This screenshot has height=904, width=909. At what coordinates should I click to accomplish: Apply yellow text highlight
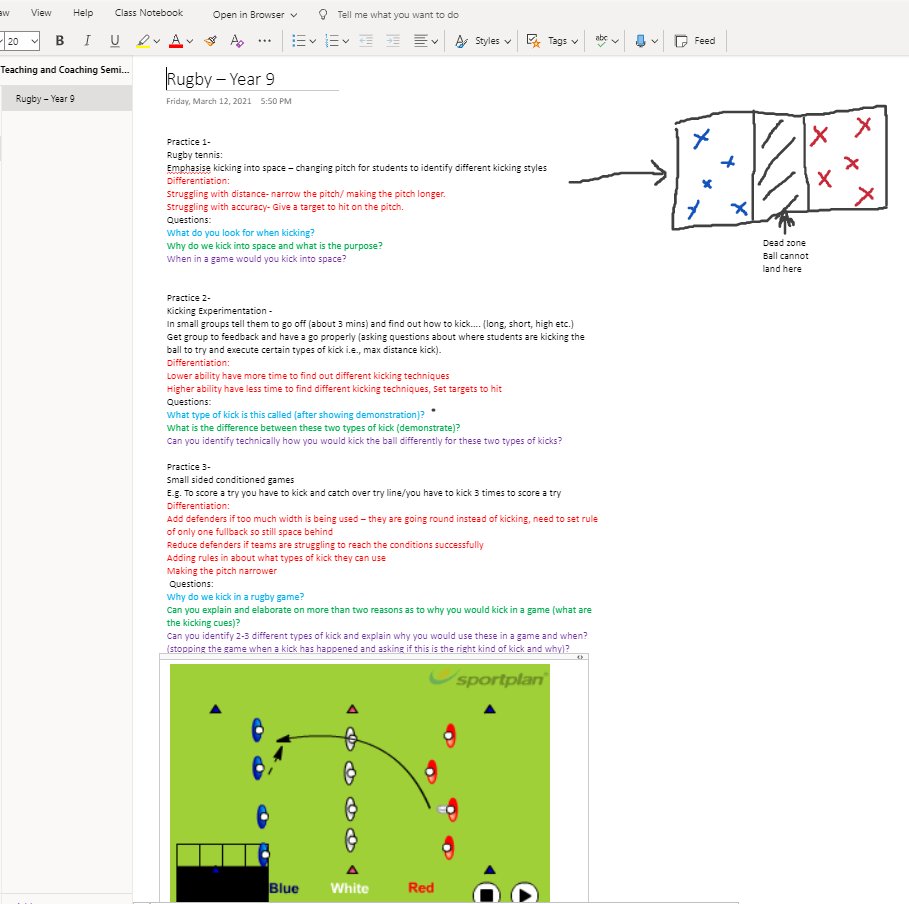(x=143, y=41)
